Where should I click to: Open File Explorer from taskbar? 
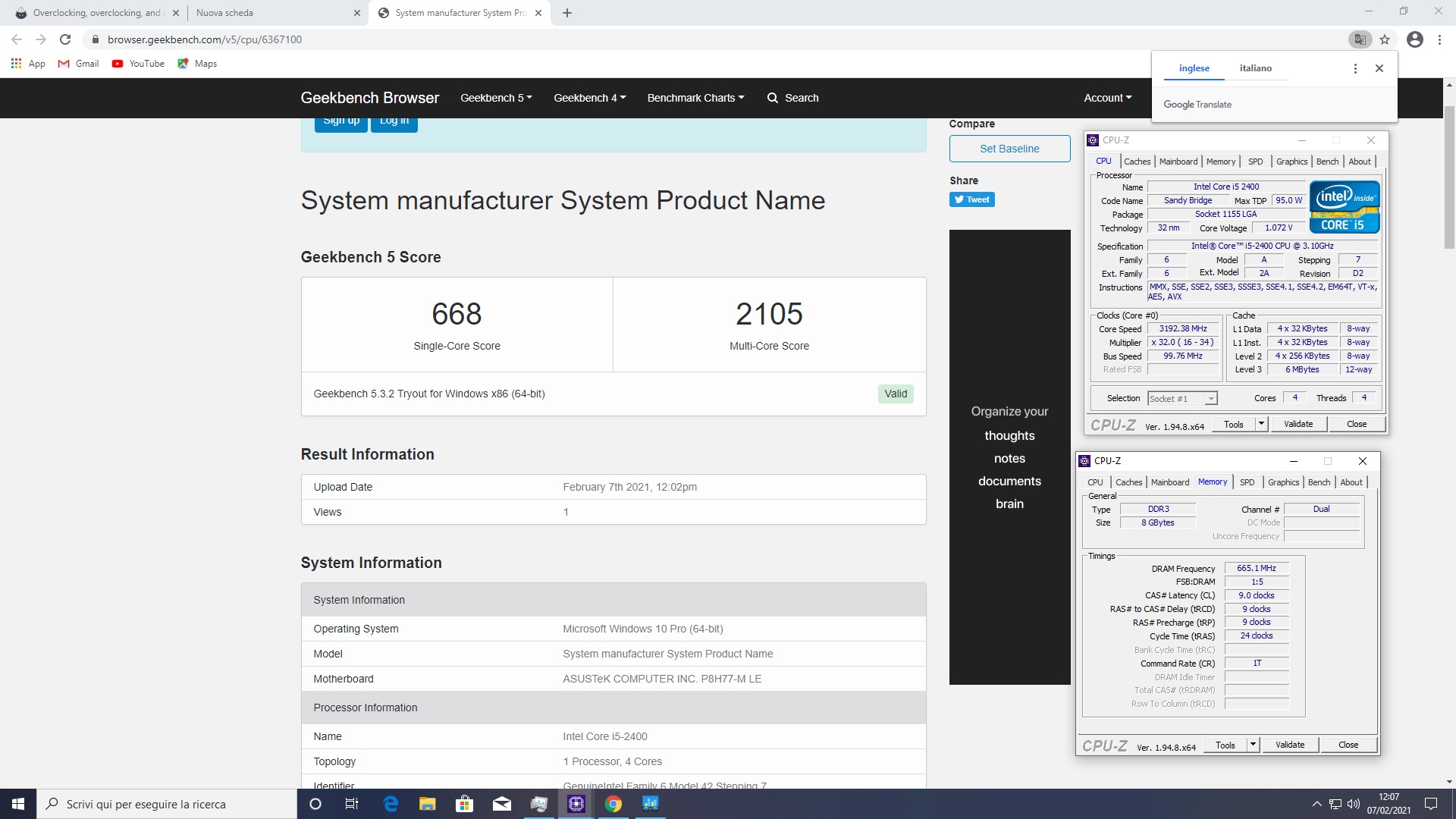tap(428, 804)
